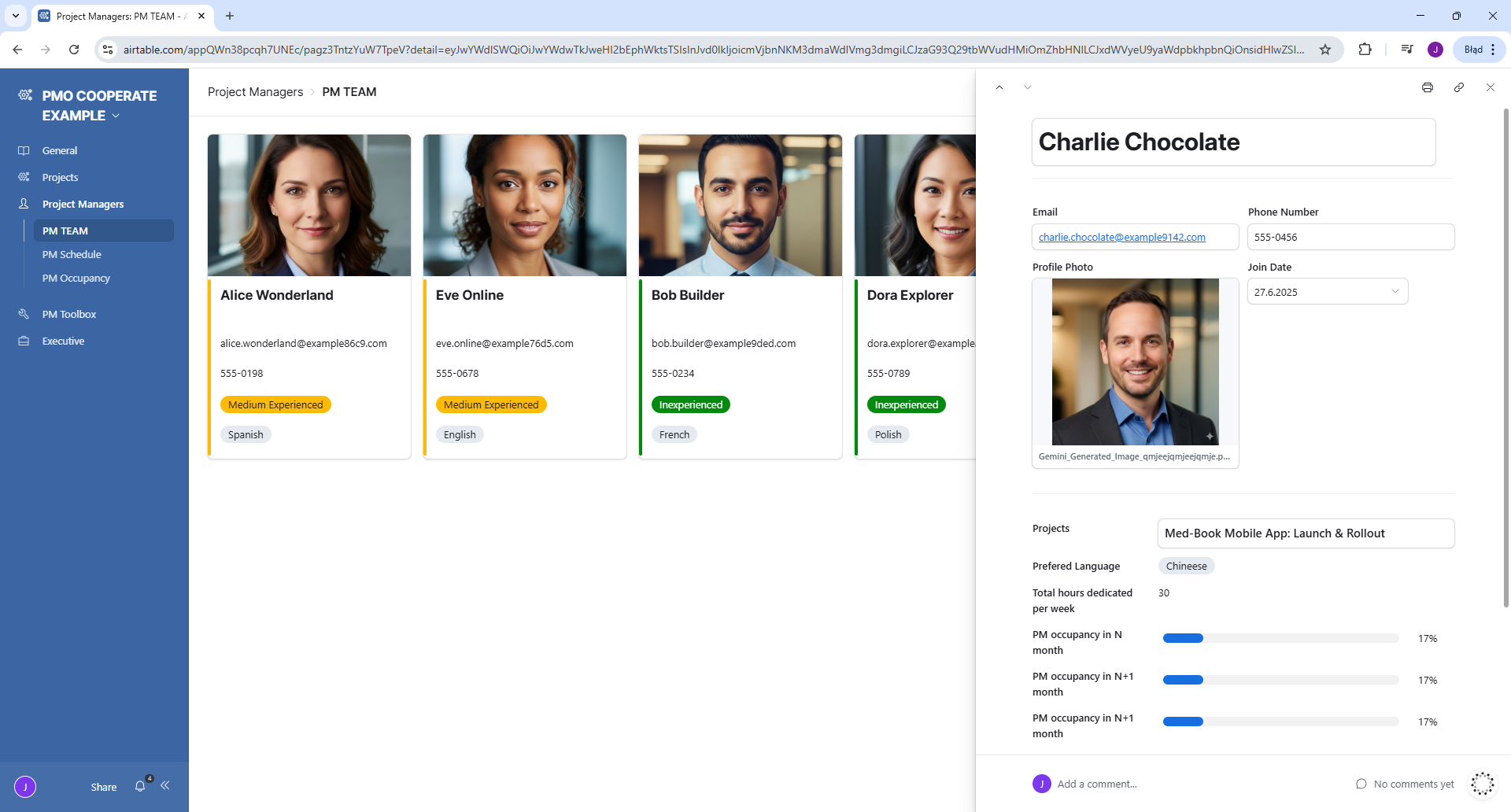This screenshot has height=812, width=1511.
Task: Collapse the left sidebar
Action: tap(165, 785)
